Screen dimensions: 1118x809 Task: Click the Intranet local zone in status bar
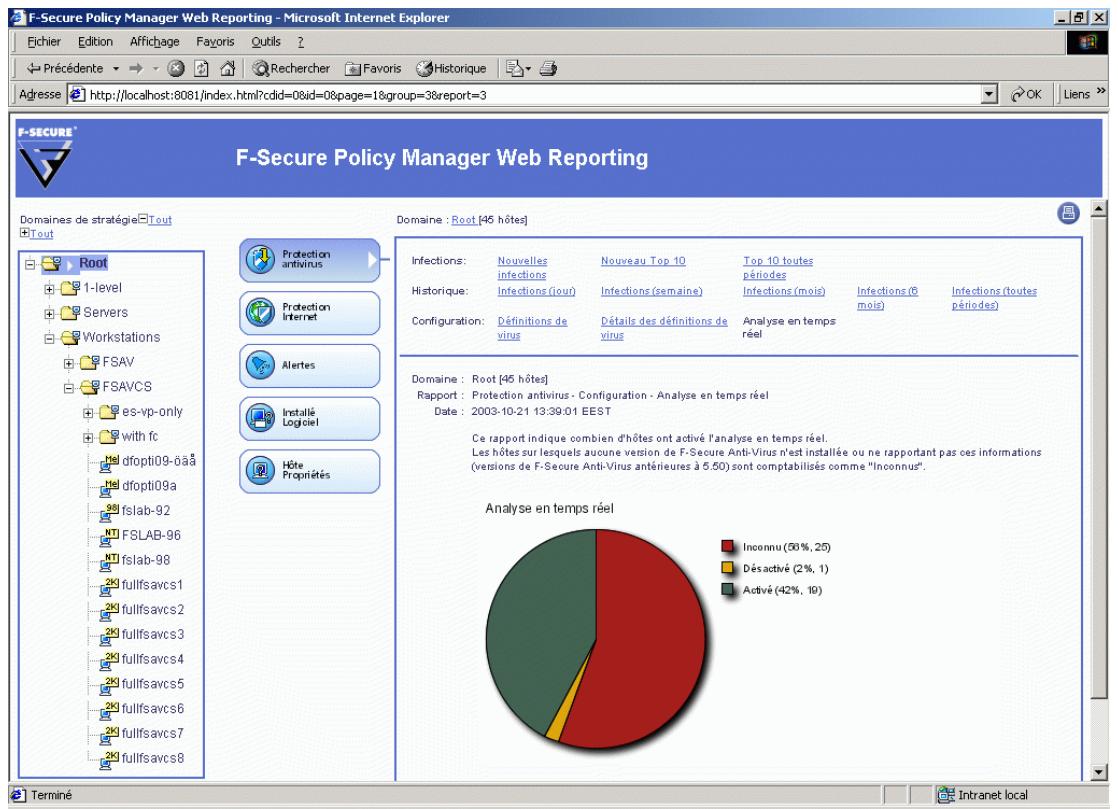pyautogui.click(x=983, y=795)
